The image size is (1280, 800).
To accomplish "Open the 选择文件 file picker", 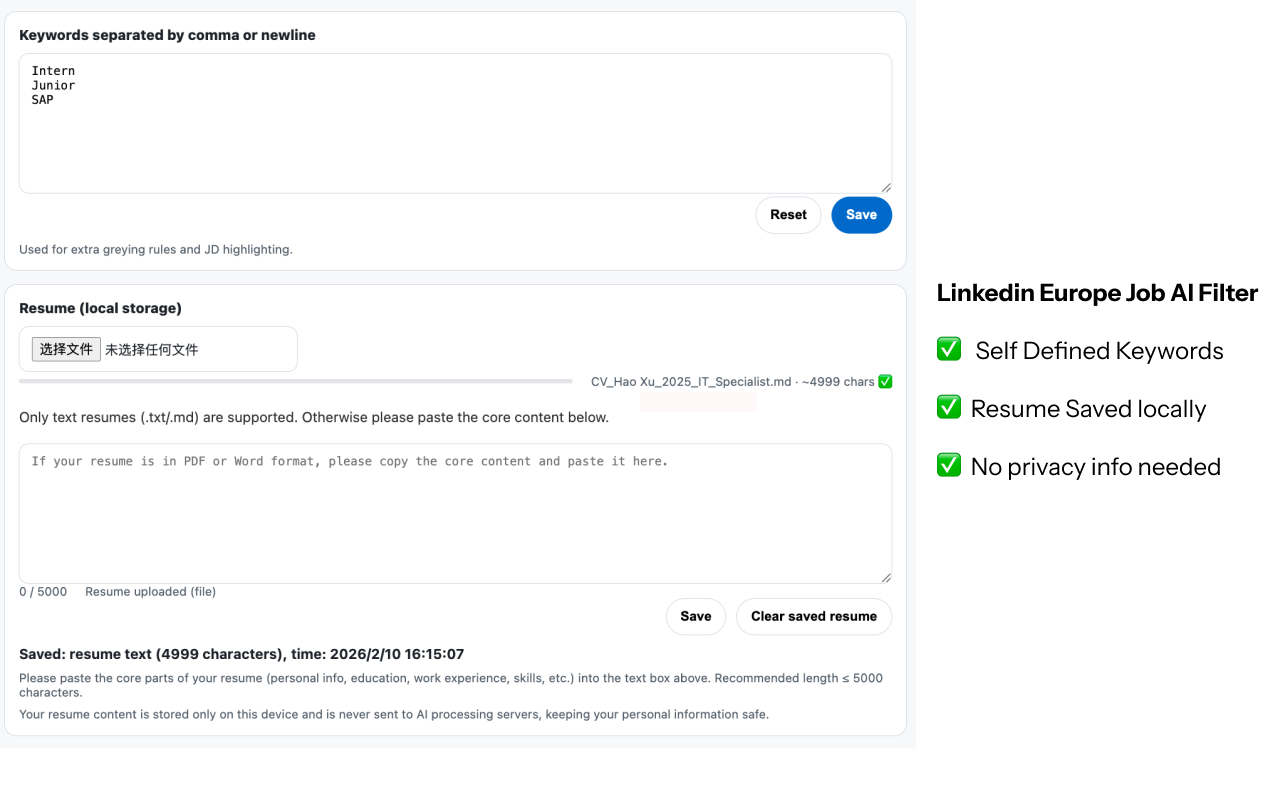I will pos(65,349).
